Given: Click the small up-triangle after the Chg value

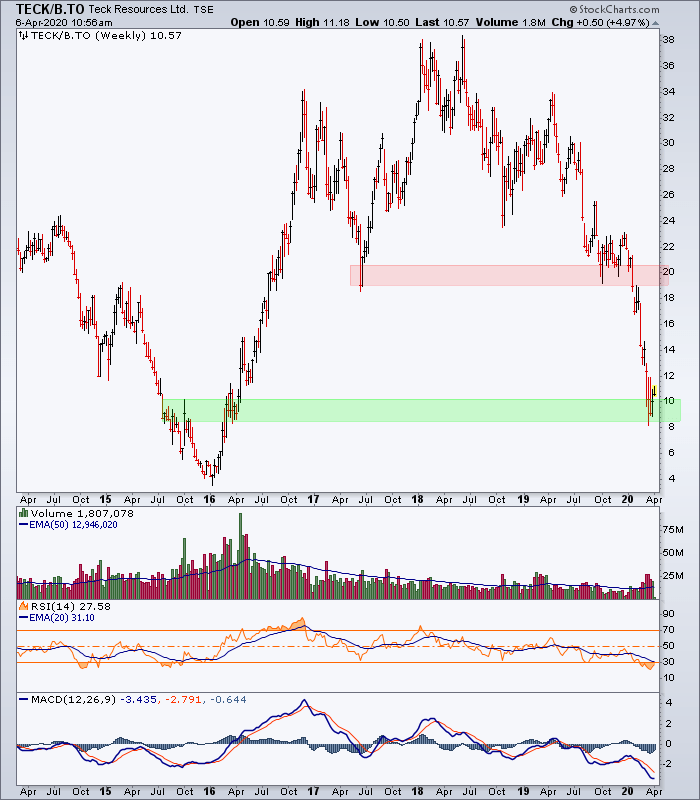Looking at the screenshot, I should pos(656,23).
